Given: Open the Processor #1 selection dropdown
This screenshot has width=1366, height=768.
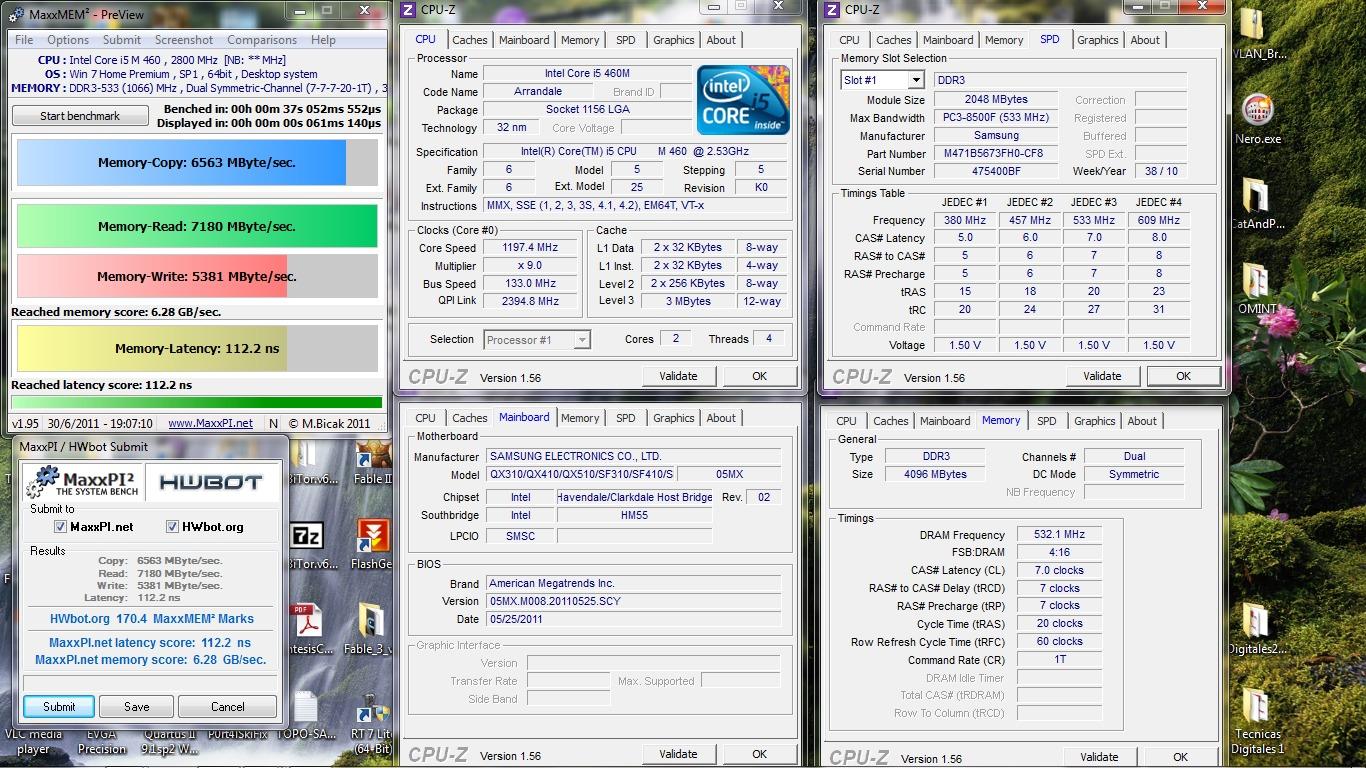Looking at the screenshot, I should click(581, 340).
